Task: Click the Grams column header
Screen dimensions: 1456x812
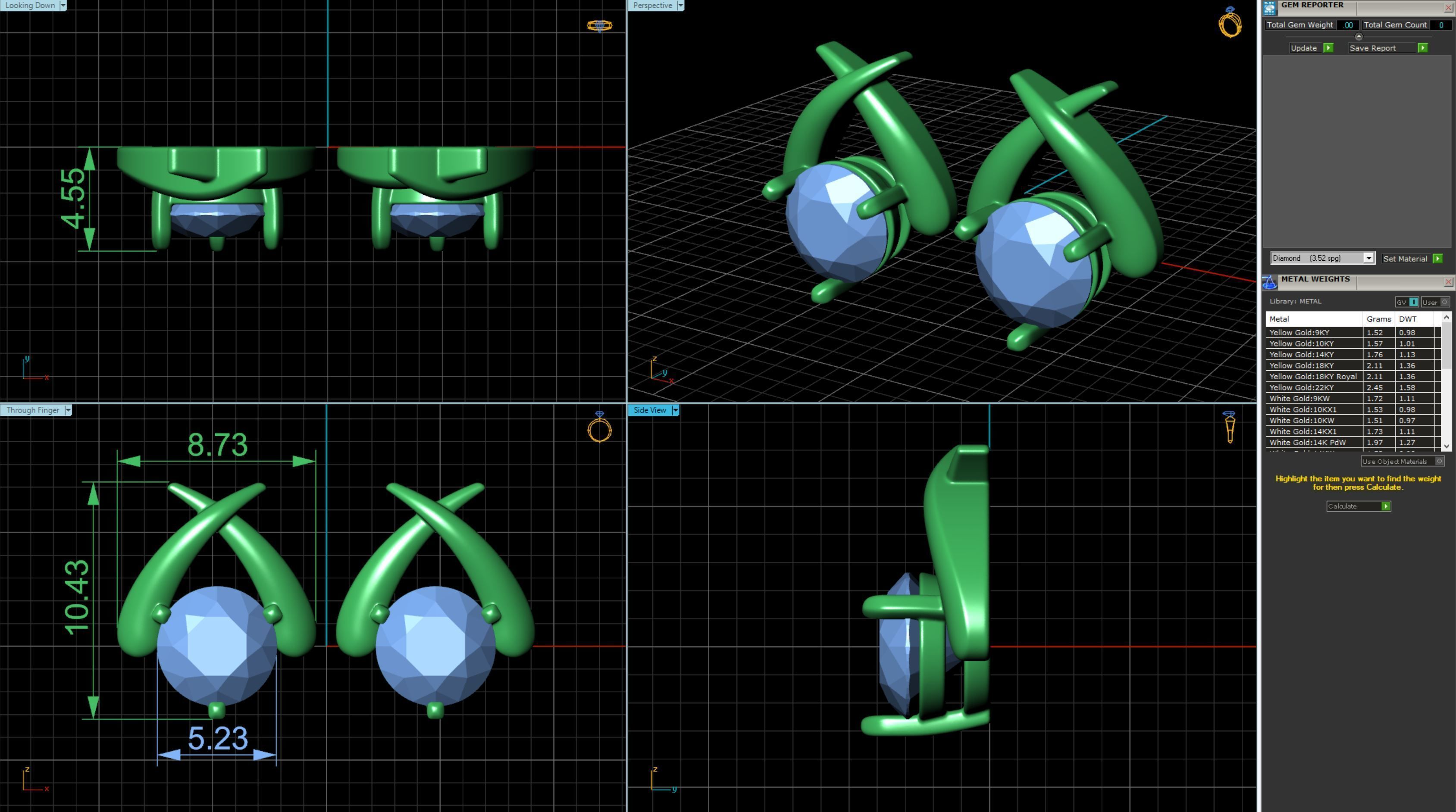Action: pyautogui.click(x=1378, y=319)
